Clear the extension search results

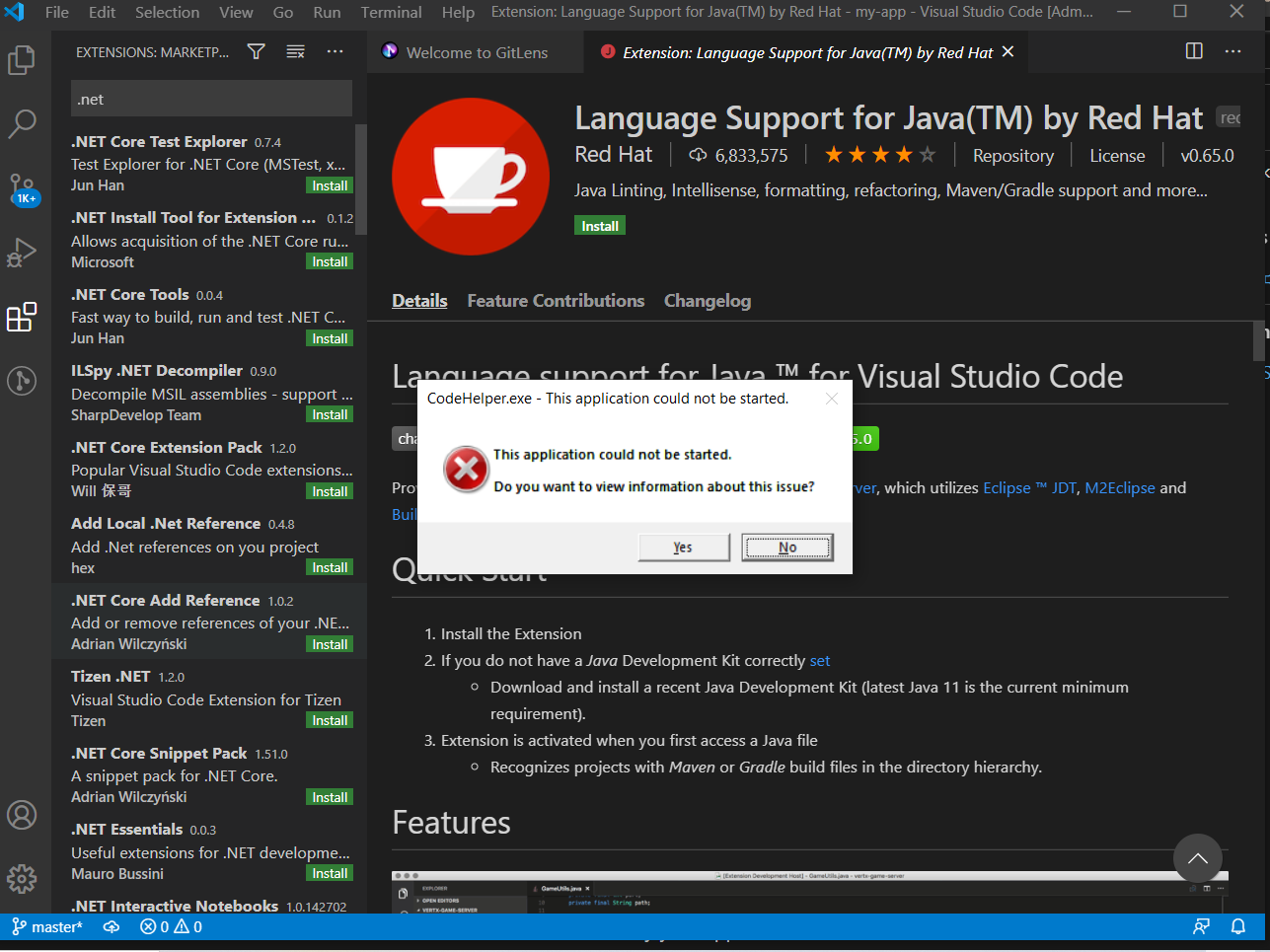[x=295, y=51]
